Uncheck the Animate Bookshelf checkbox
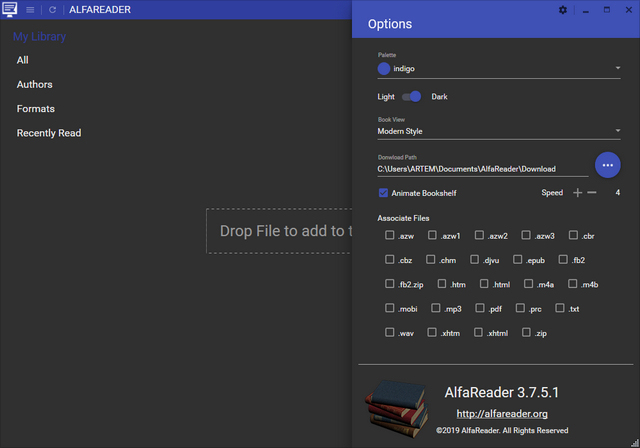The height and width of the screenshot is (448, 640). [x=383, y=192]
